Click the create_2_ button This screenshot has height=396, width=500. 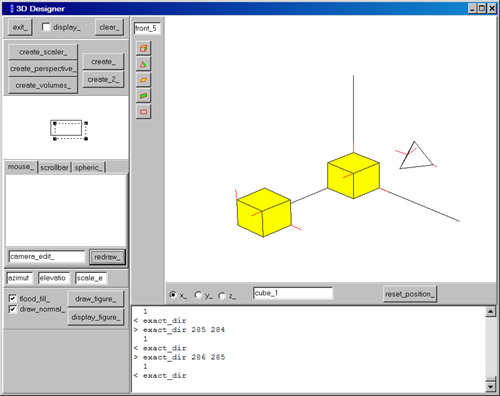[x=103, y=79]
